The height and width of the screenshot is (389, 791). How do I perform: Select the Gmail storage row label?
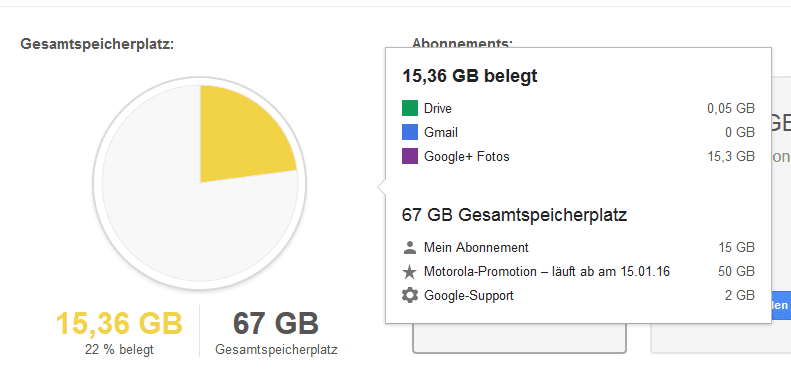pos(441,133)
